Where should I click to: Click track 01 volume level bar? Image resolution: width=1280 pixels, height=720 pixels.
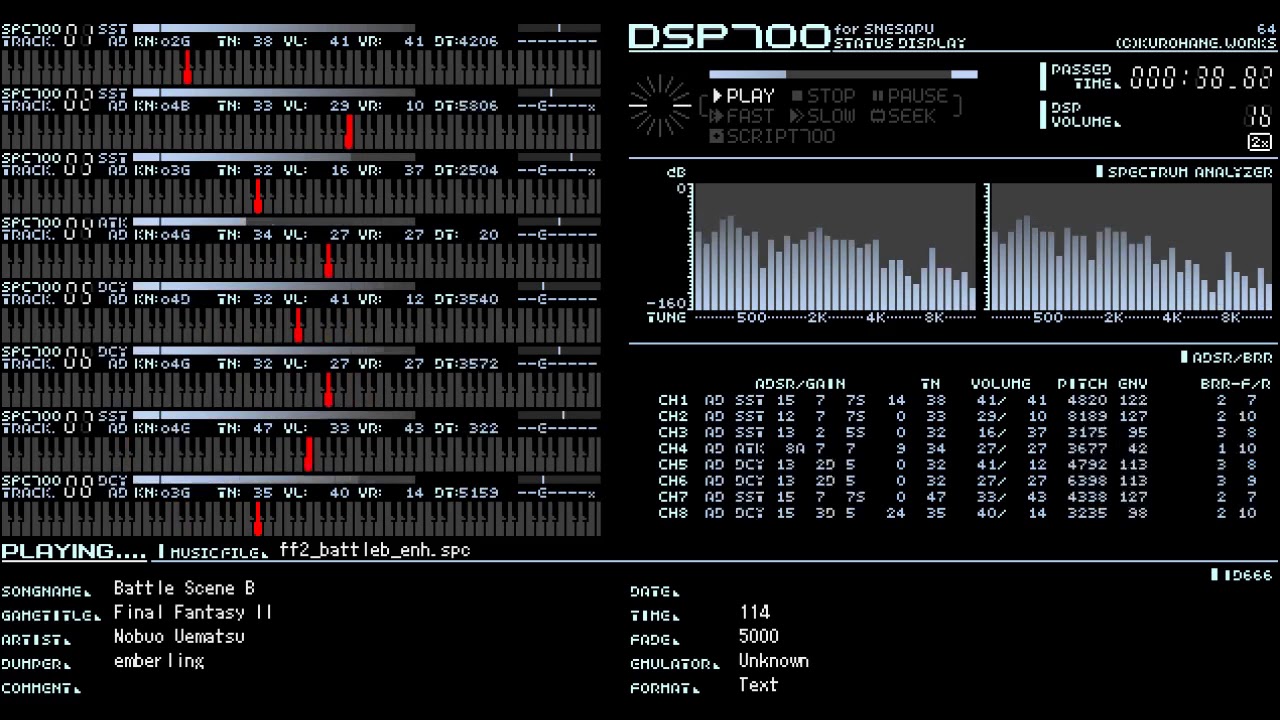(x=273, y=28)
